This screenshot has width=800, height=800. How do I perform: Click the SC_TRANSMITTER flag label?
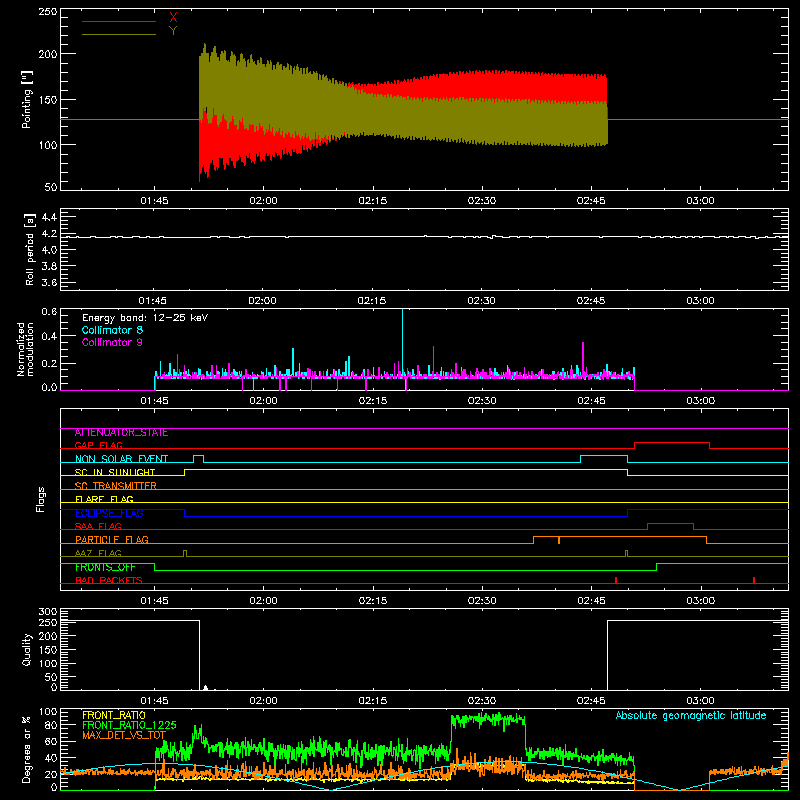[x=115, y=486]
